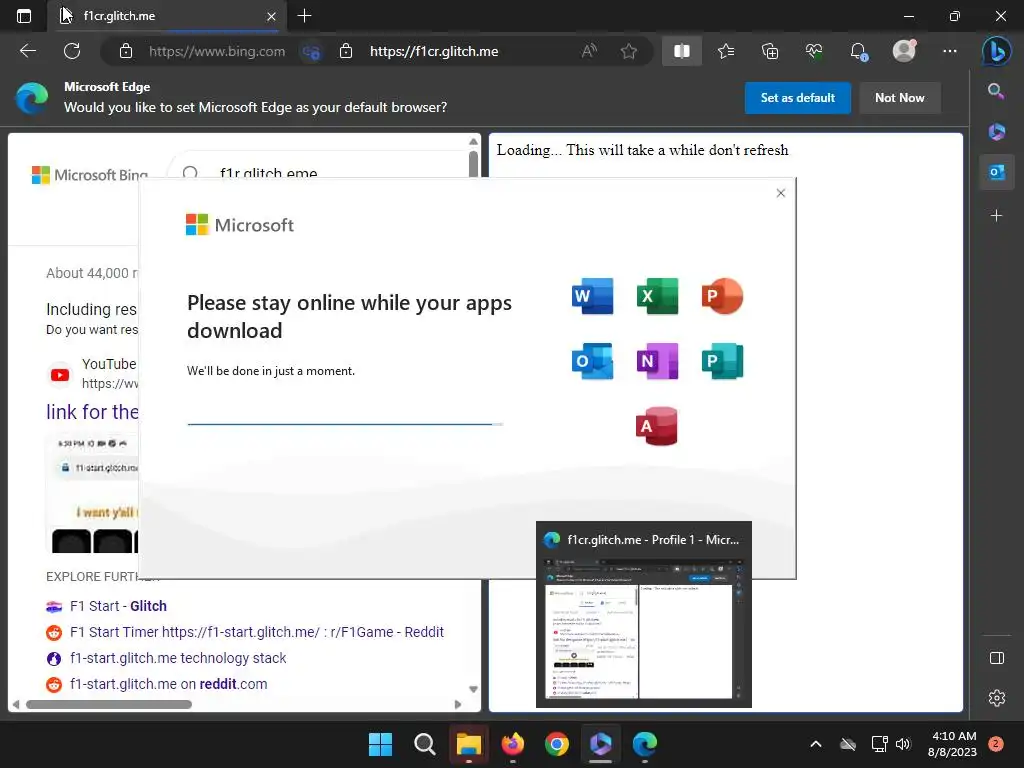Viewport: 1024px width, 768px height.
Task: Open f1-start.glitch.me technology stack link
Action: (x=178, y=658)
